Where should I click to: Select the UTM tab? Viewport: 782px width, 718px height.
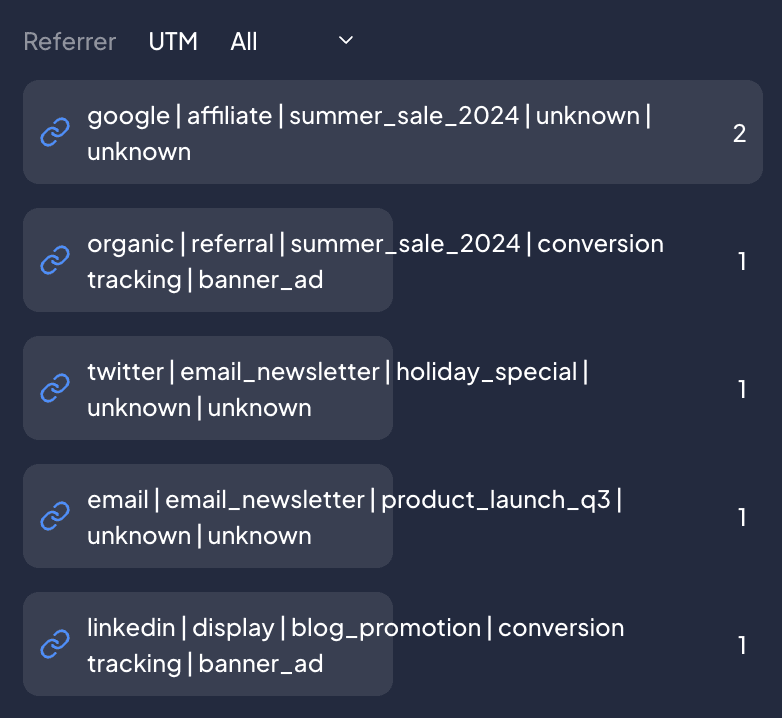(173, 41)
